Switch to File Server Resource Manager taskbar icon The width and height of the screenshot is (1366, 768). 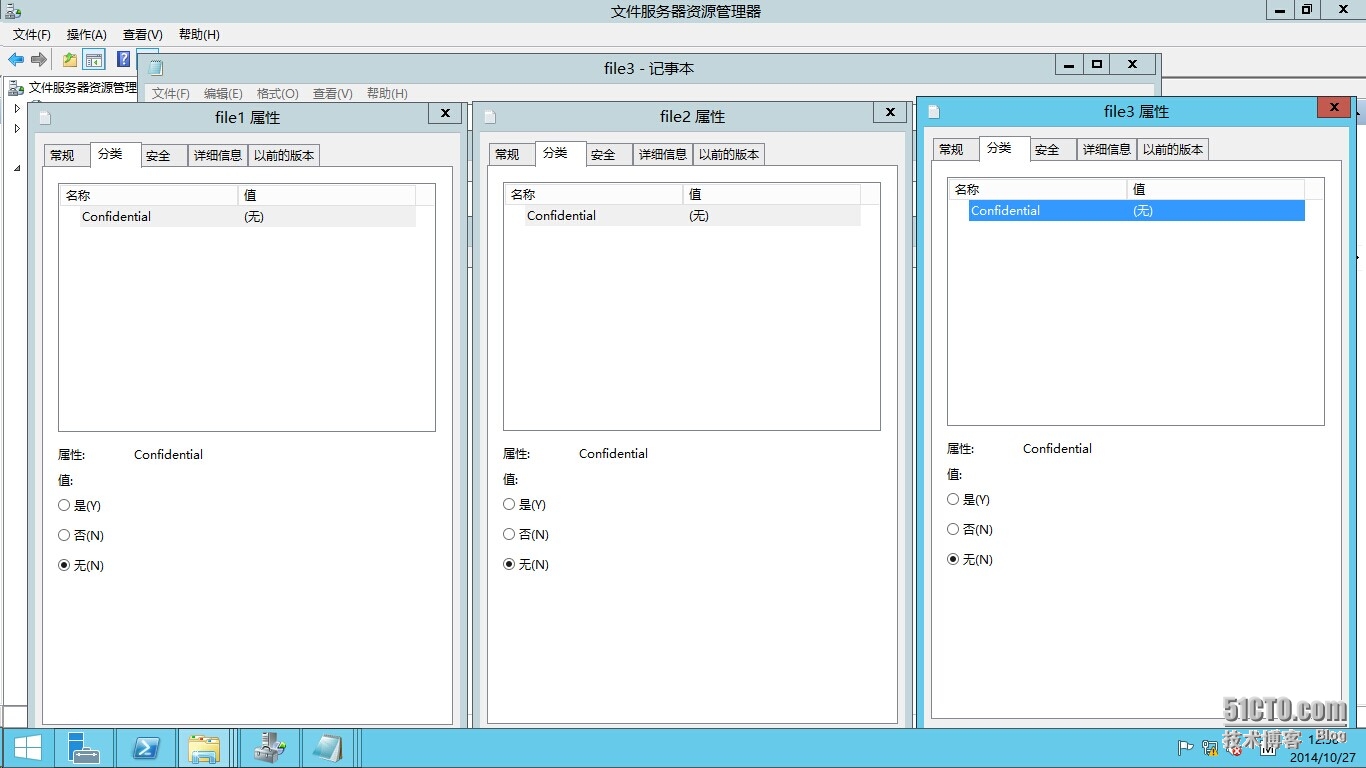[270, 748]
